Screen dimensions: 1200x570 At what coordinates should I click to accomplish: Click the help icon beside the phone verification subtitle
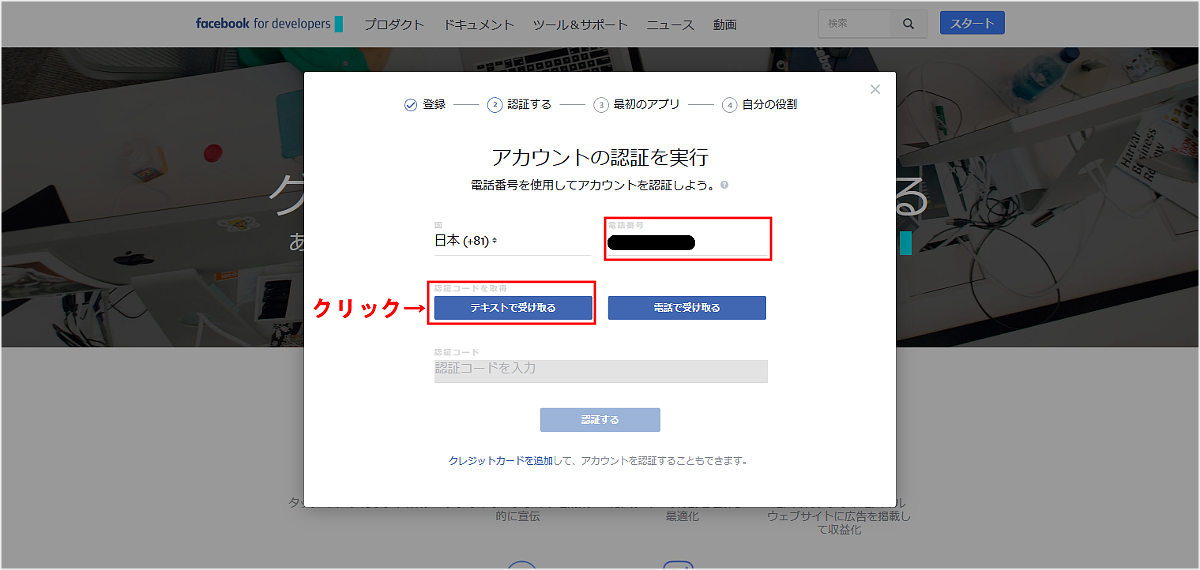[724, 185]
